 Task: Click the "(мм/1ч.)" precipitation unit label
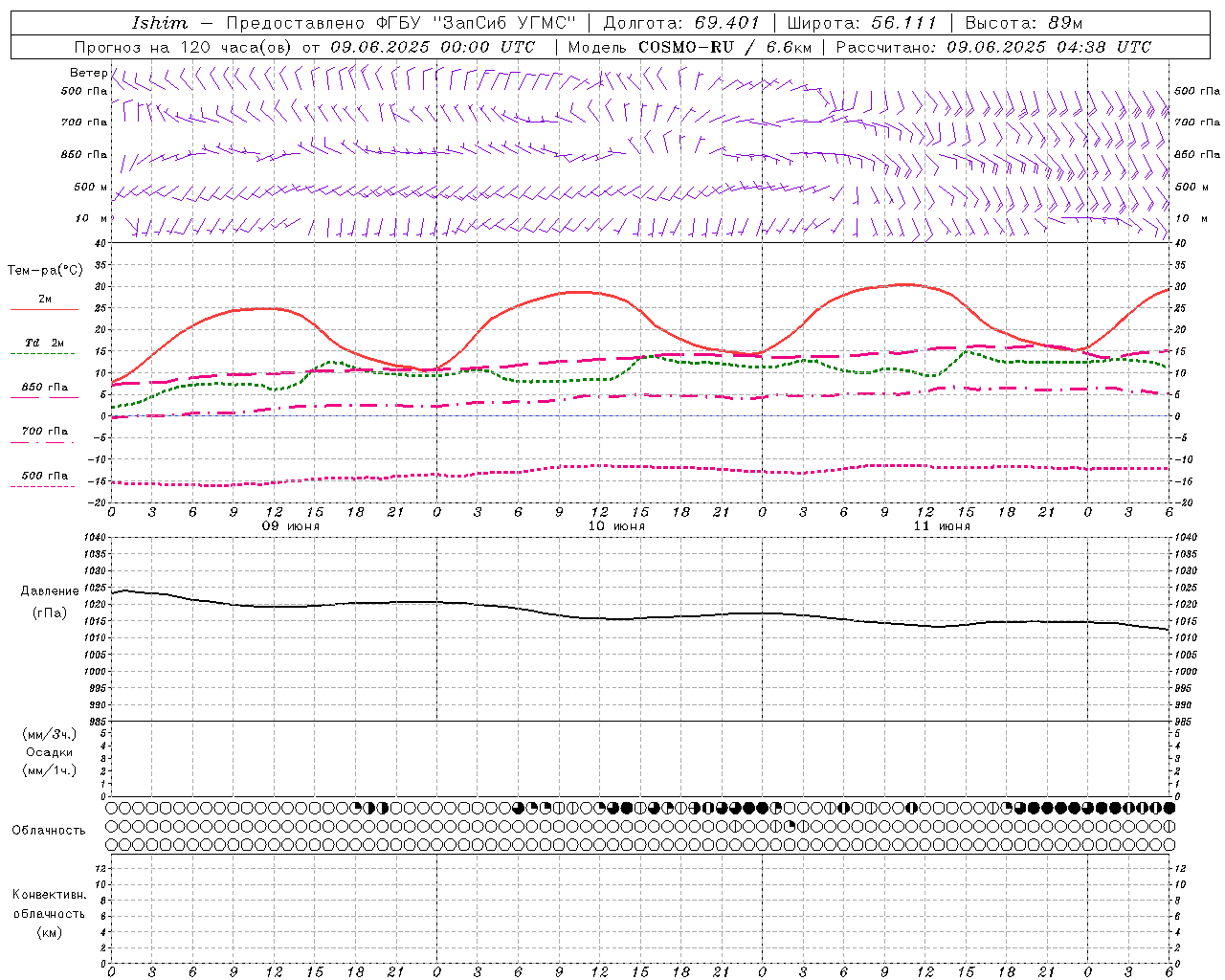[50, 770]
